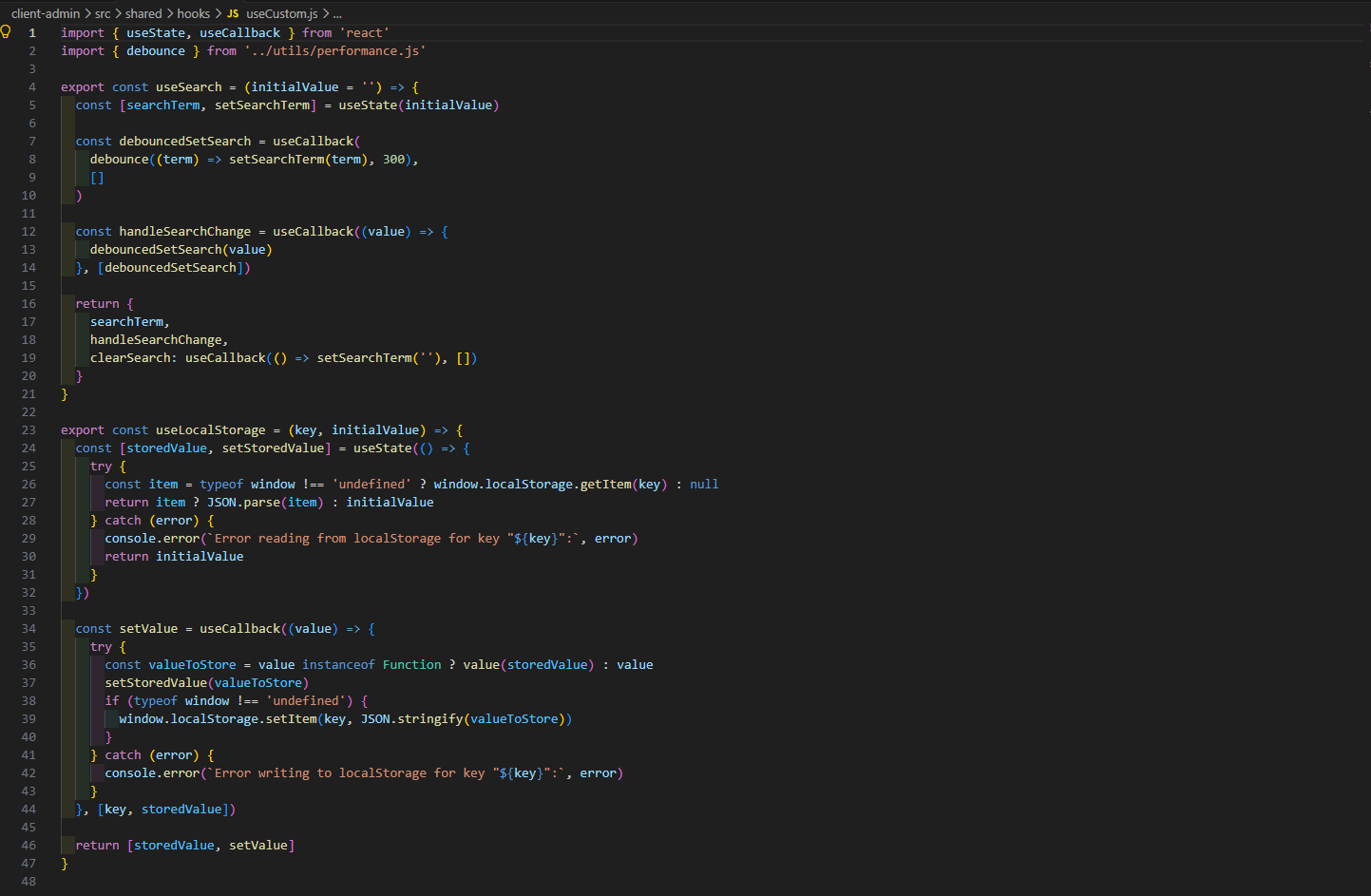Screen dimensions: 1371x896
Task: Click handleSearchChange in the return object
Action: coord(157,339)
